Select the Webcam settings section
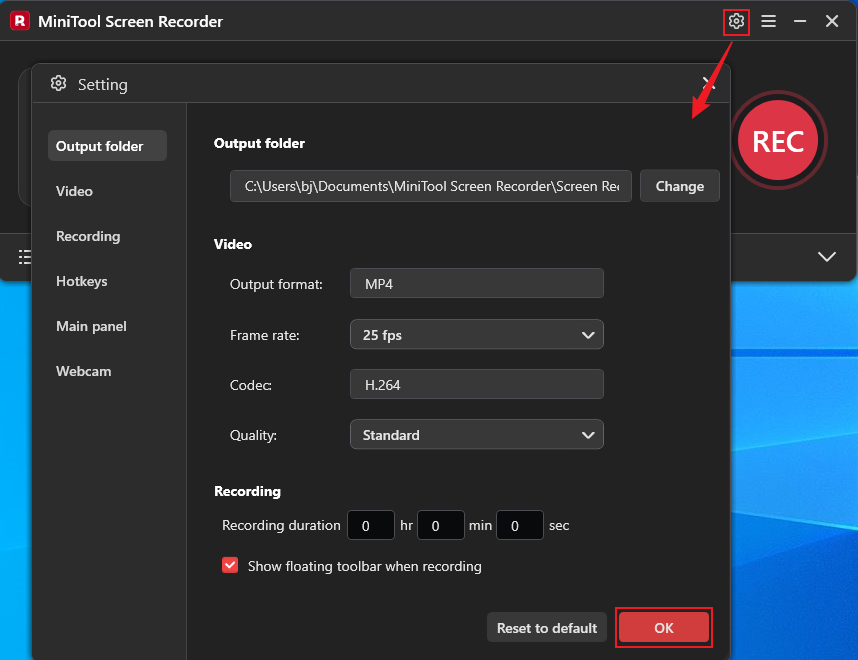The height and width of the screenshot is (660, 858). click(x=84, y=371)
